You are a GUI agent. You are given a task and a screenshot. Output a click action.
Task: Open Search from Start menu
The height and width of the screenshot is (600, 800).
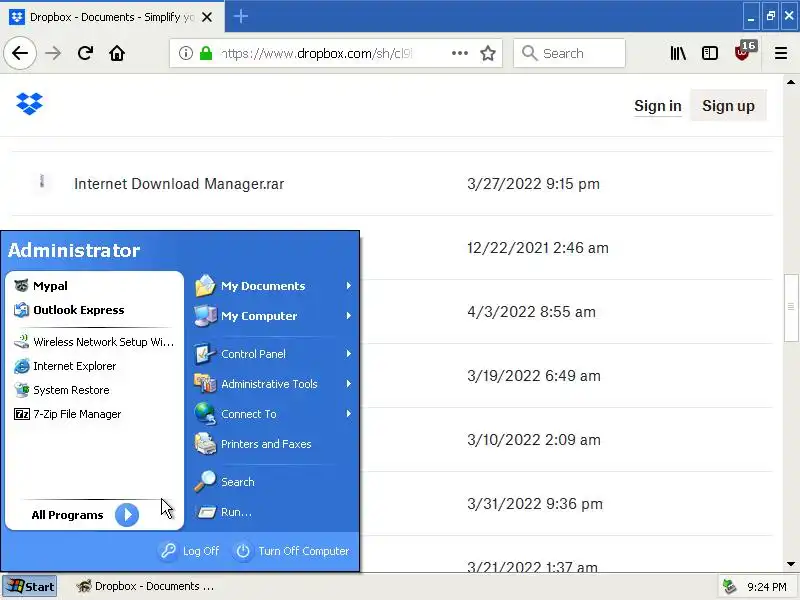(x=273, y=482)
